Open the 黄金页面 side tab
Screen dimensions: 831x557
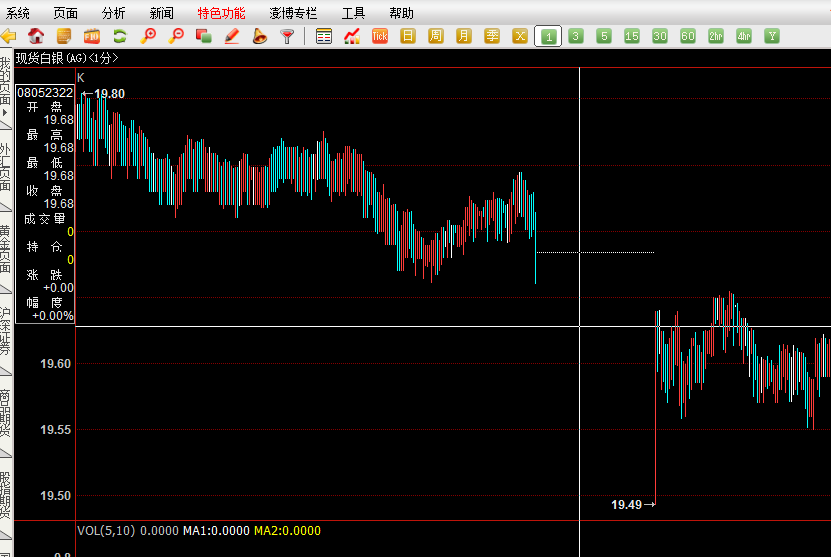click(6, 250)
